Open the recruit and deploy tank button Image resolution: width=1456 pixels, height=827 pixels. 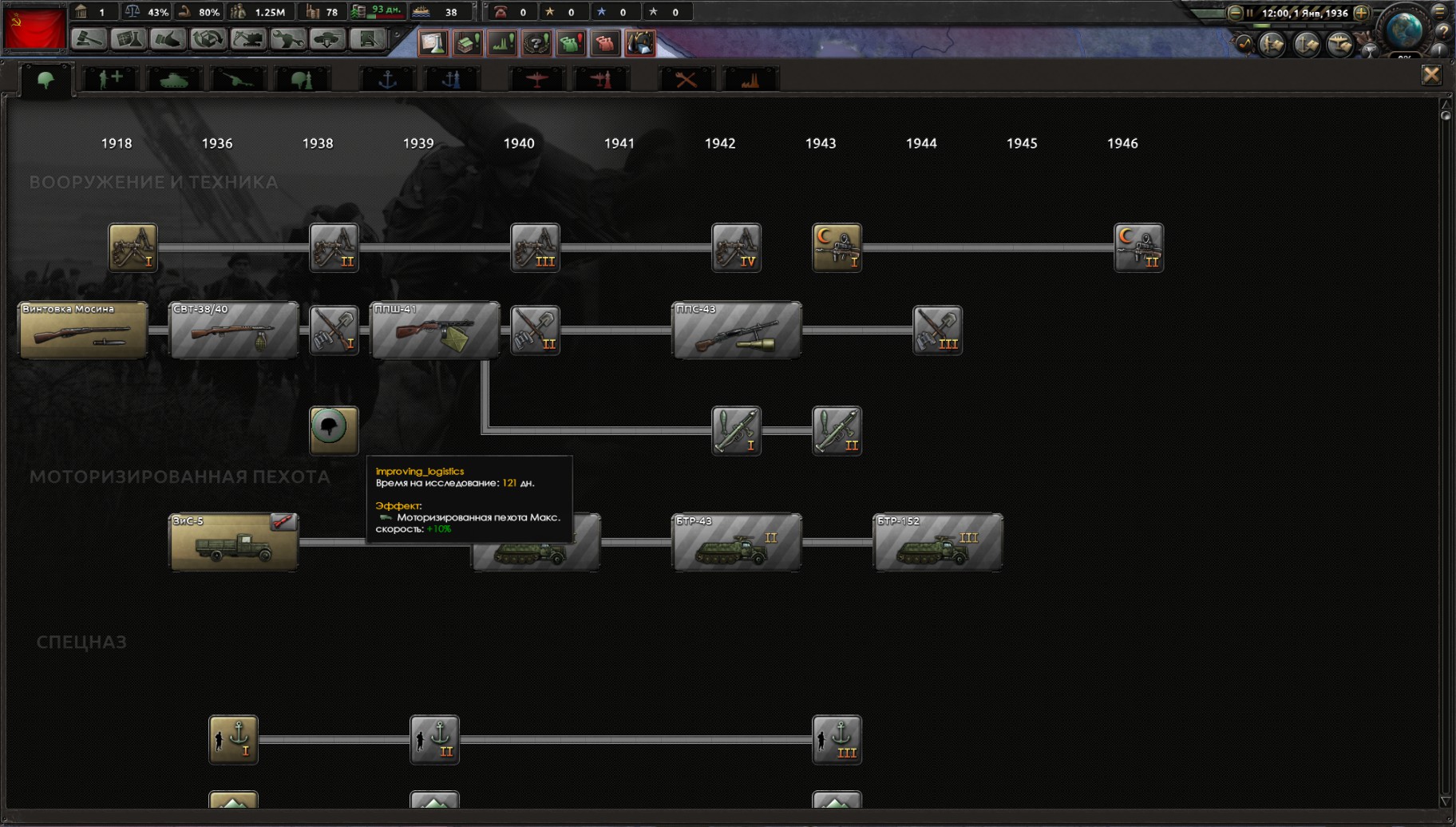click(x=328, y=38)
